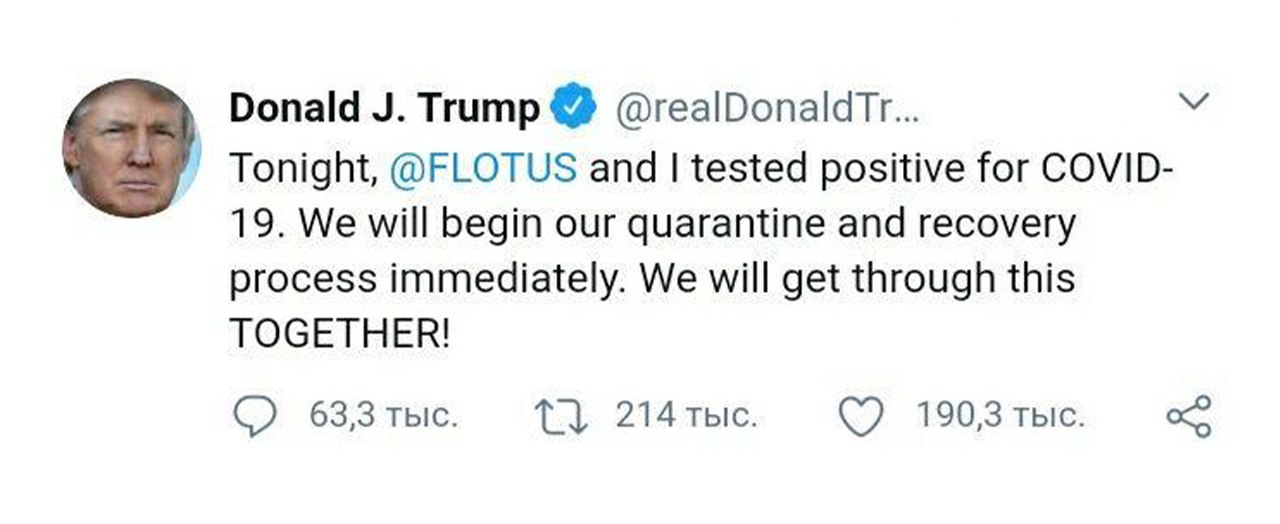Click the retweet arrows icon
The image size is (1280, 524).
564,415
